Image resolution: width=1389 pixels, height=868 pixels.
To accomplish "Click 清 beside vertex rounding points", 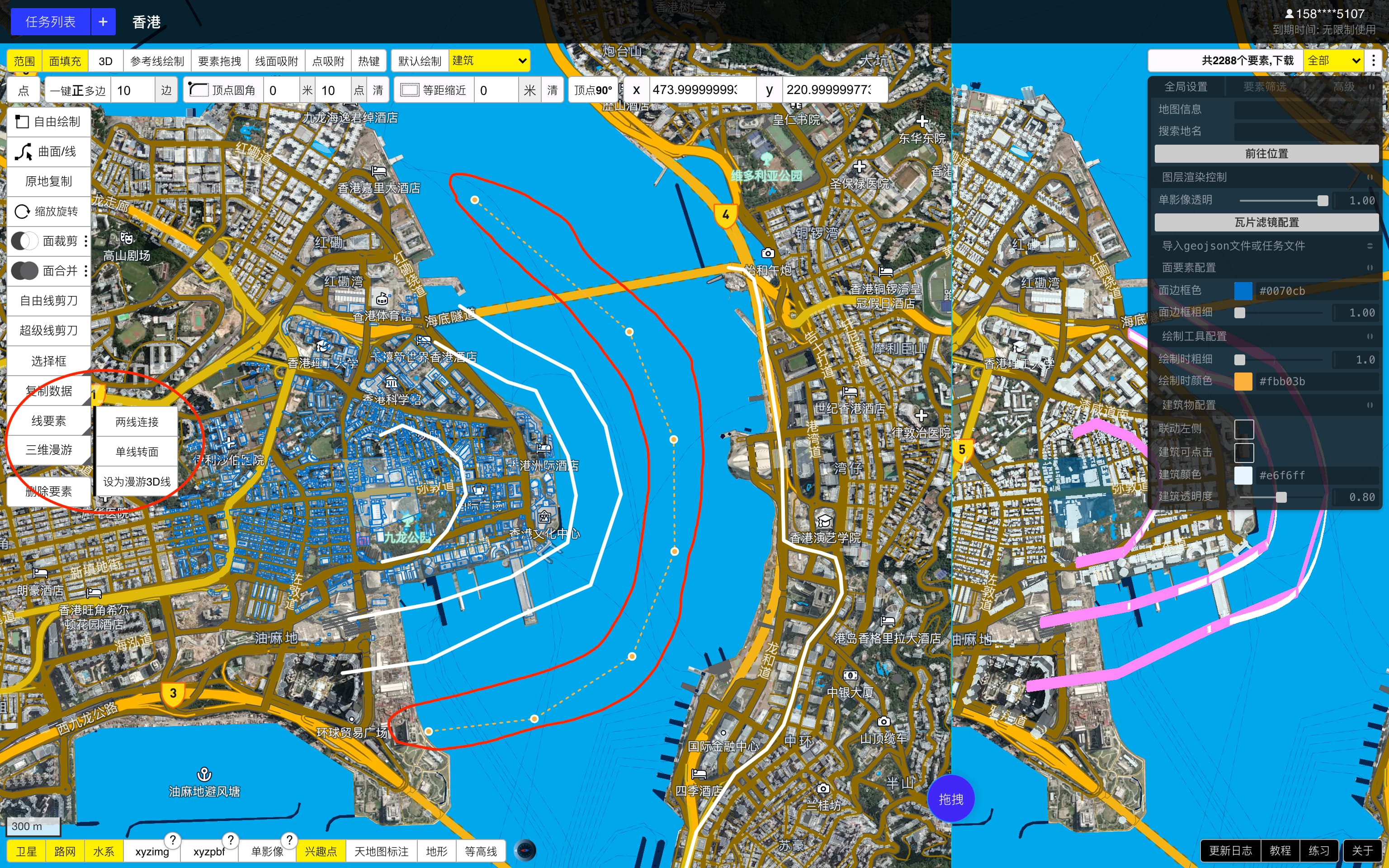I will [378, 90].
